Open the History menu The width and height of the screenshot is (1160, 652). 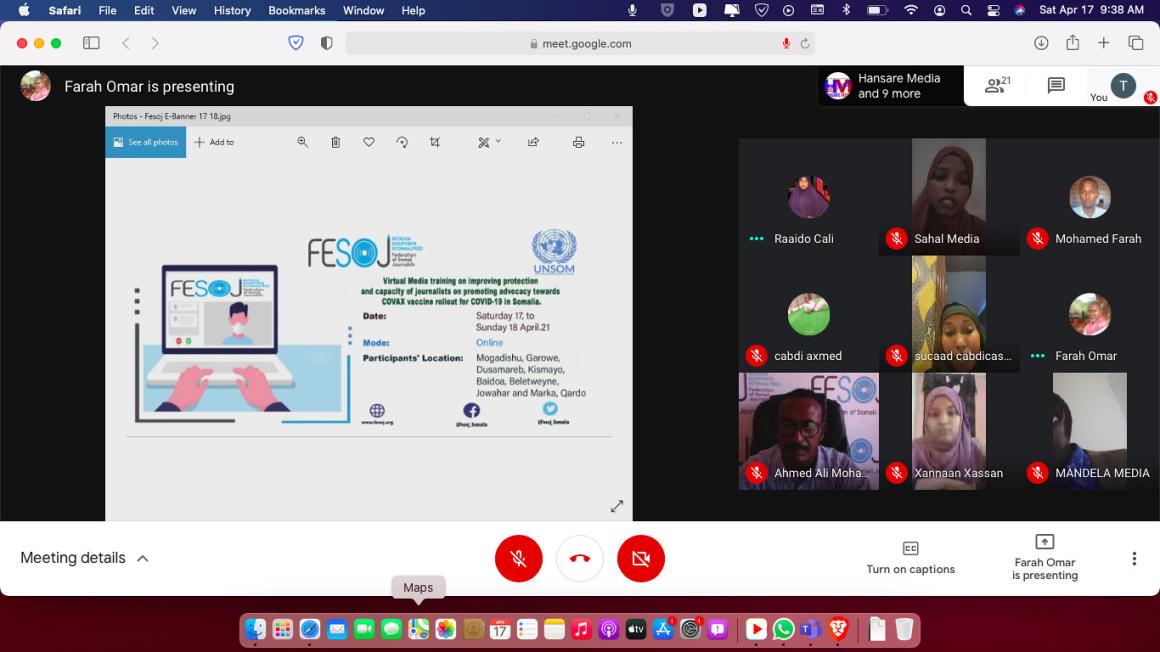pyautogui.click(x=232, y=10)
